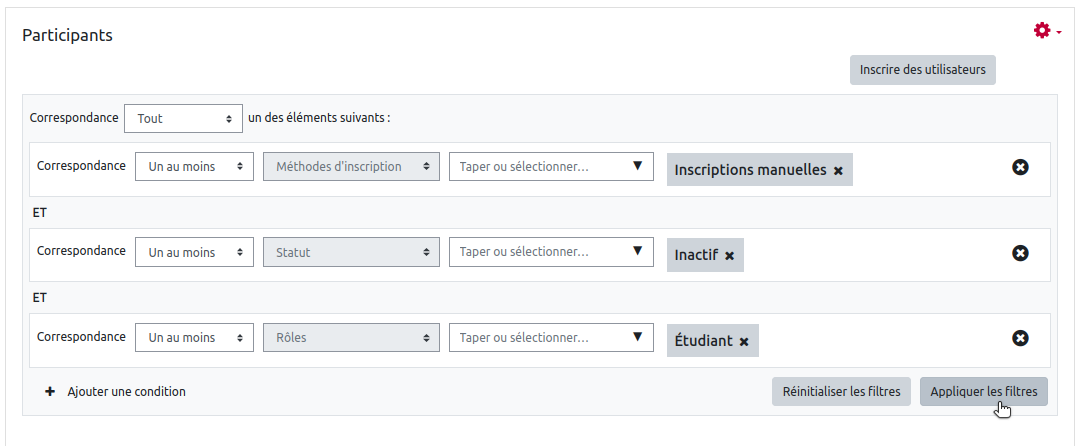Delete the Rôles filter row

point(1020,339)
